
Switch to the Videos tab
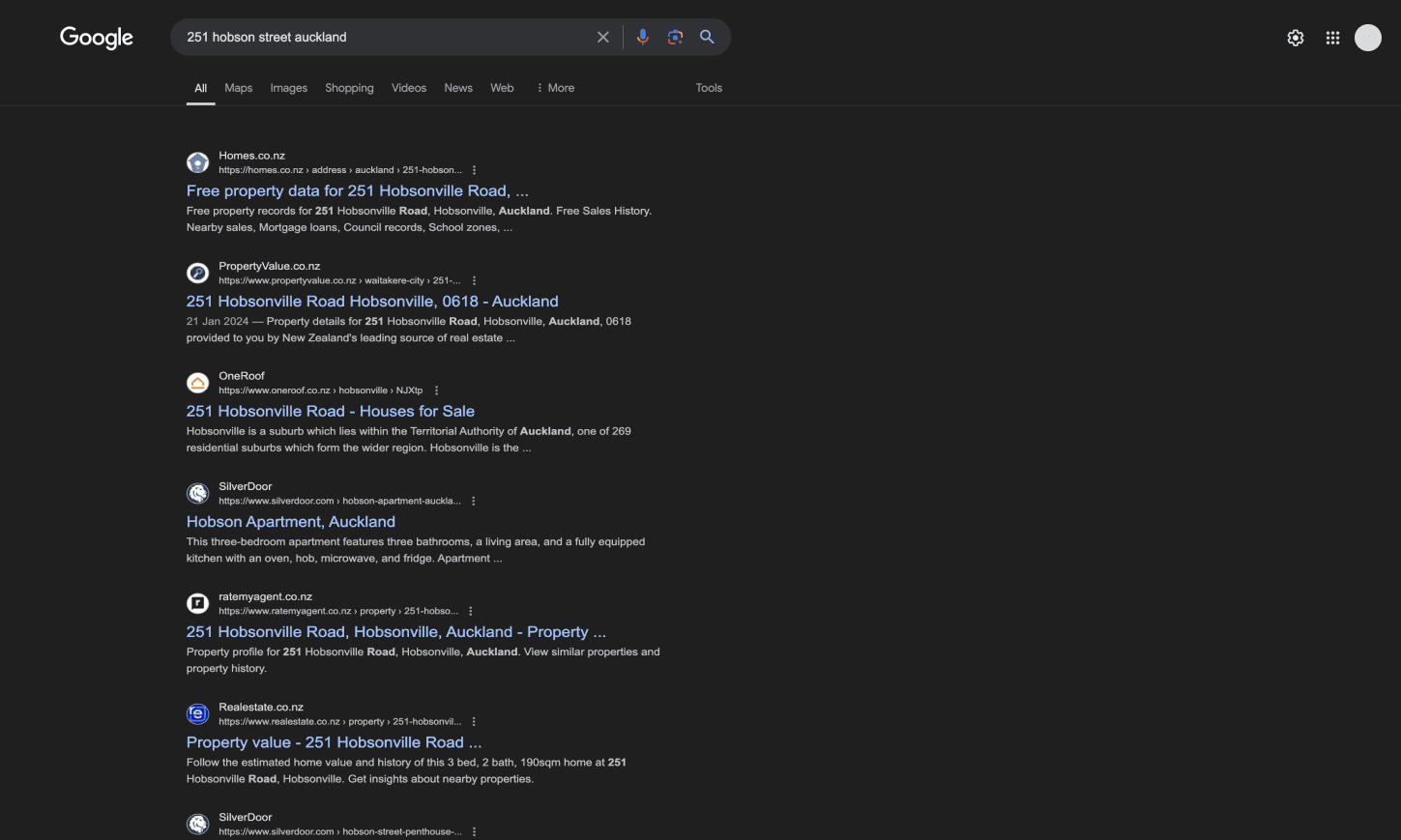409,88
